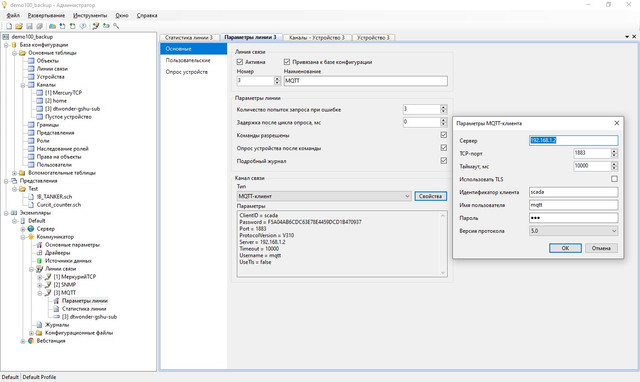This screenshot has width=640, height=382.
Task: Open the Справка menu
Action: pos(147,16)
